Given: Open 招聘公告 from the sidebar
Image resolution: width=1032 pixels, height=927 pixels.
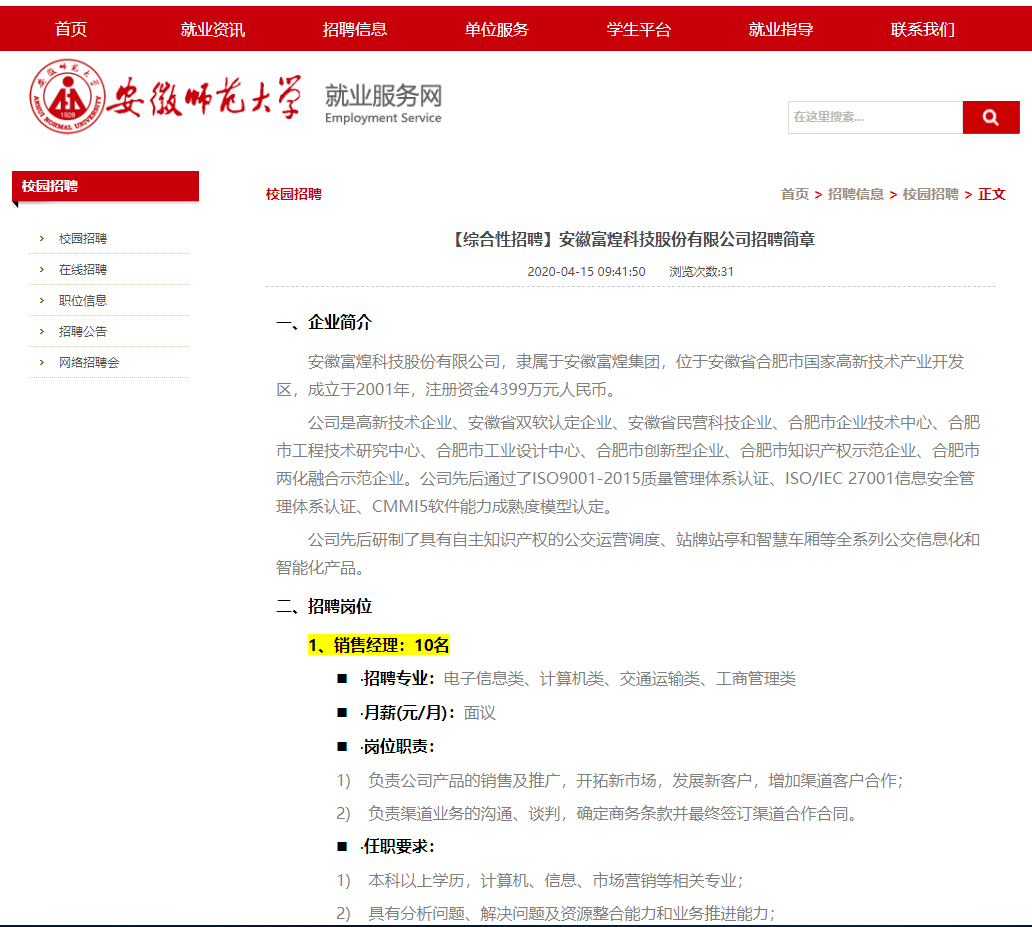Looking at the screenshot, I should click(82, 330).
